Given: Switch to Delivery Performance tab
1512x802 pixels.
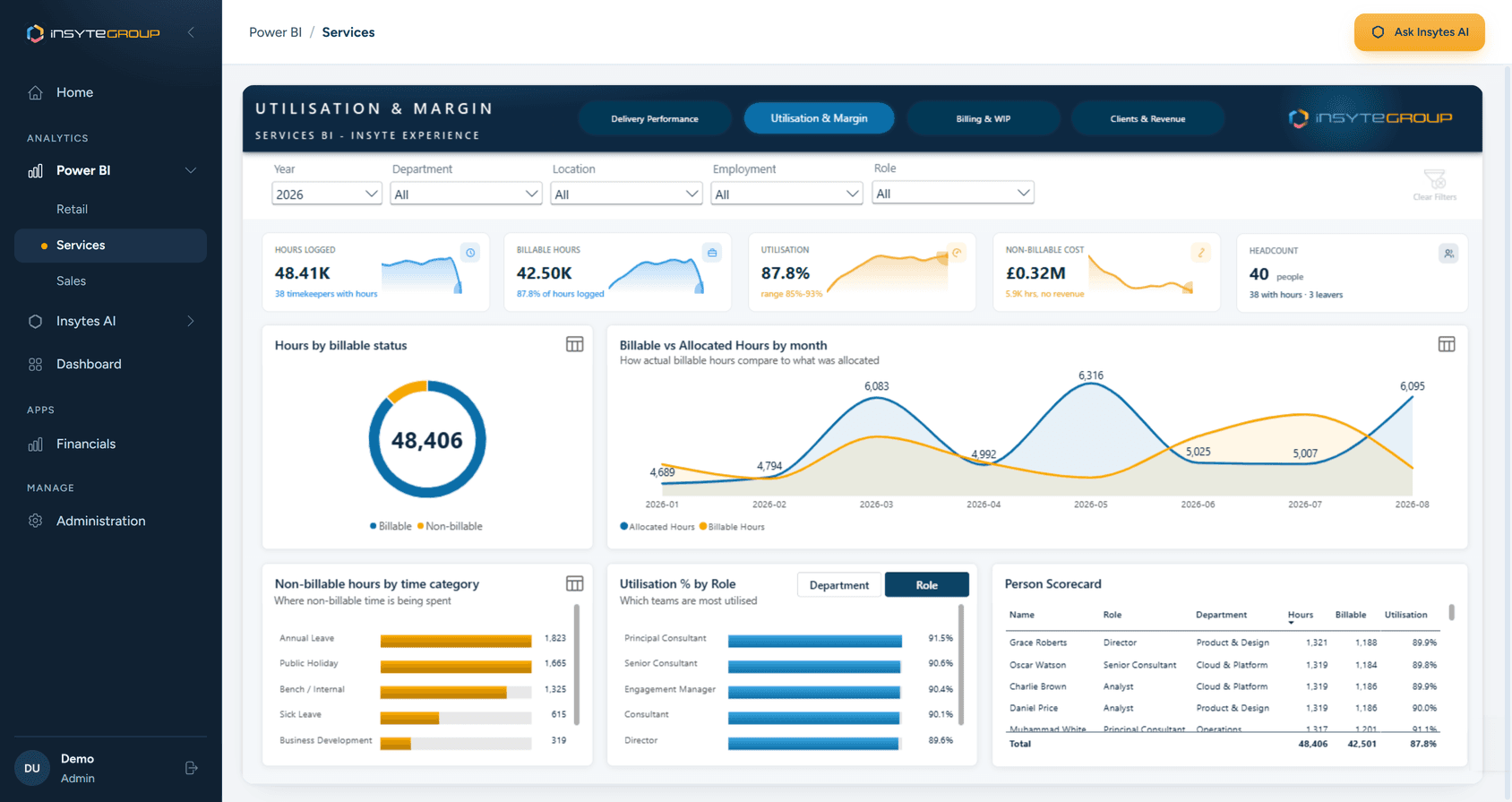Looking at the screenshot, I should pos(655,118).
